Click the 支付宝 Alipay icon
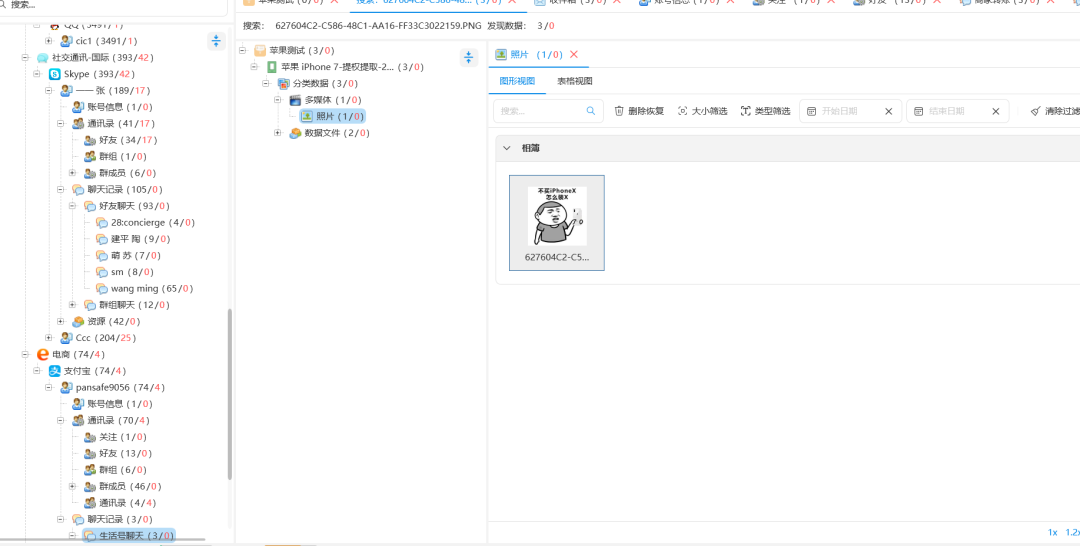The height and width of the screenshot is (546, 1080). [x=54, y=371]
